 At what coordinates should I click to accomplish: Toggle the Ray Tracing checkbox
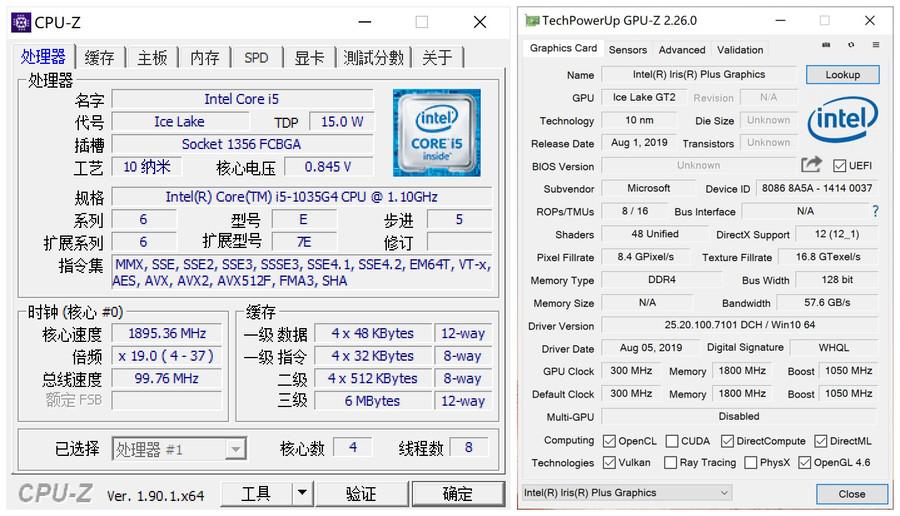(670, 463)
